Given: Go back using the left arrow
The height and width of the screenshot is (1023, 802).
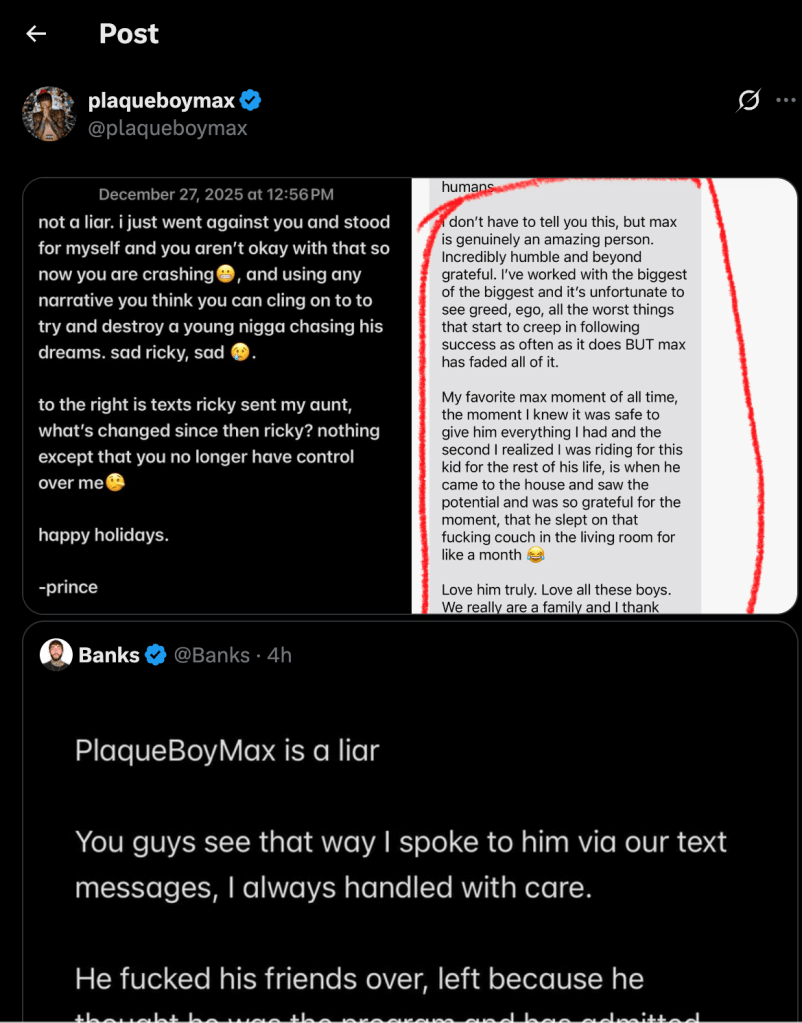Looking at the screenshot, I should [36, 34].
